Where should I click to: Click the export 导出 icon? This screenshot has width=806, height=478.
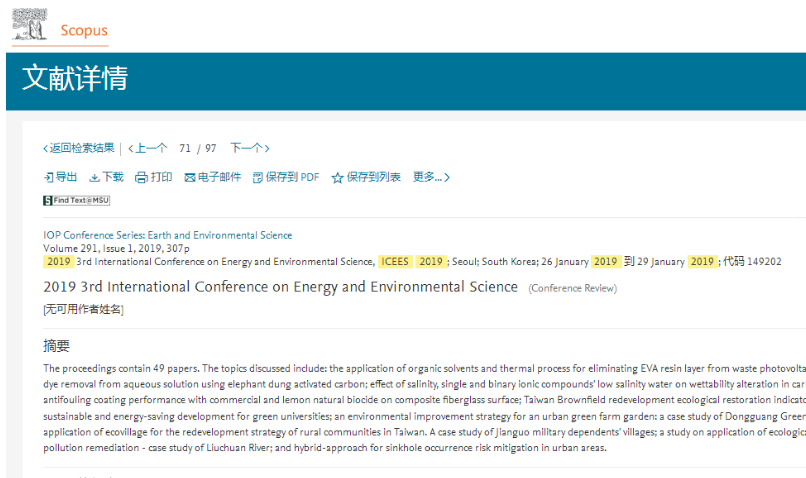pos(48,178)
